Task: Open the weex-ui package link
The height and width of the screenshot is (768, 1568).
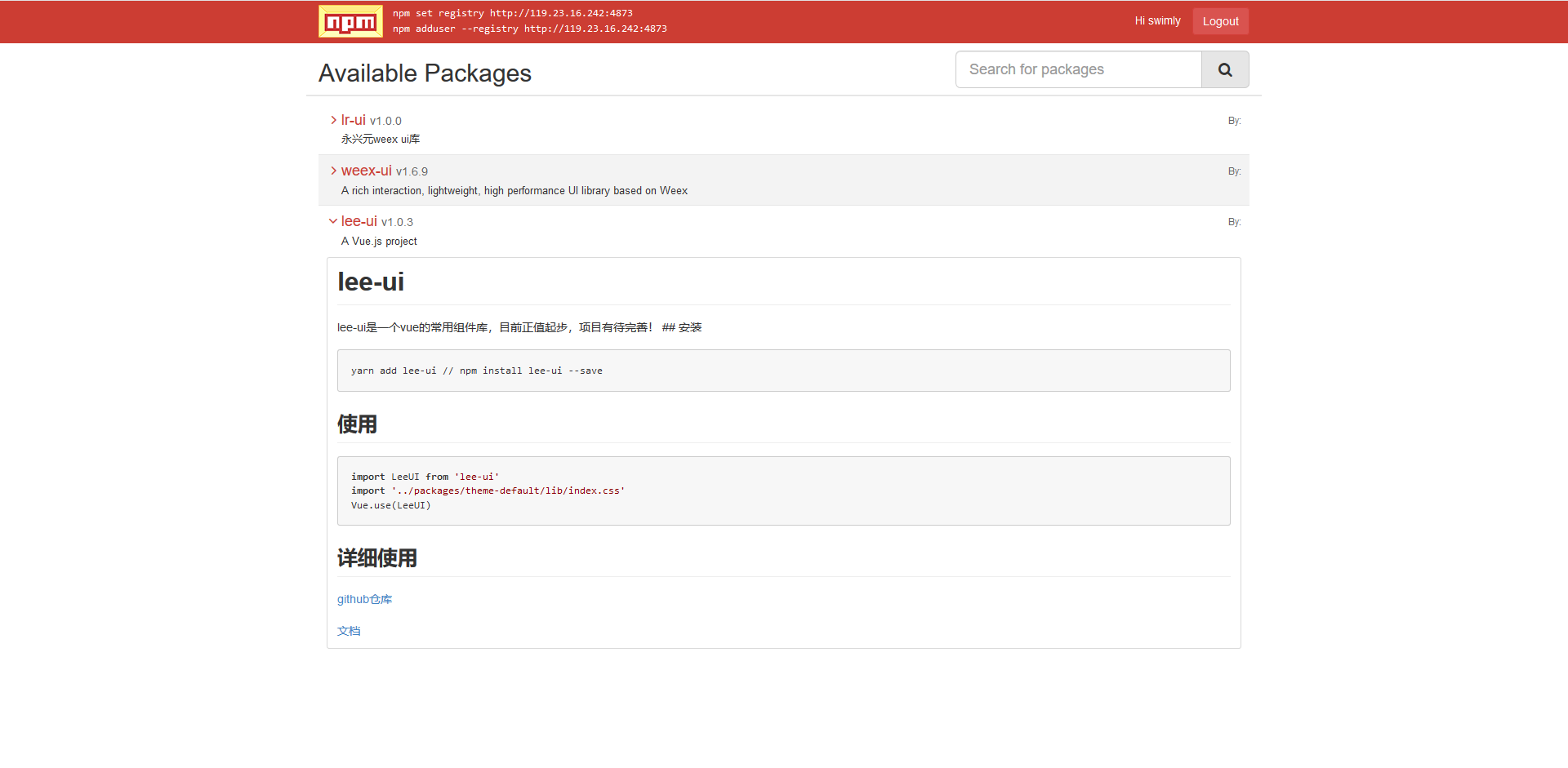Action: [367, 171]
